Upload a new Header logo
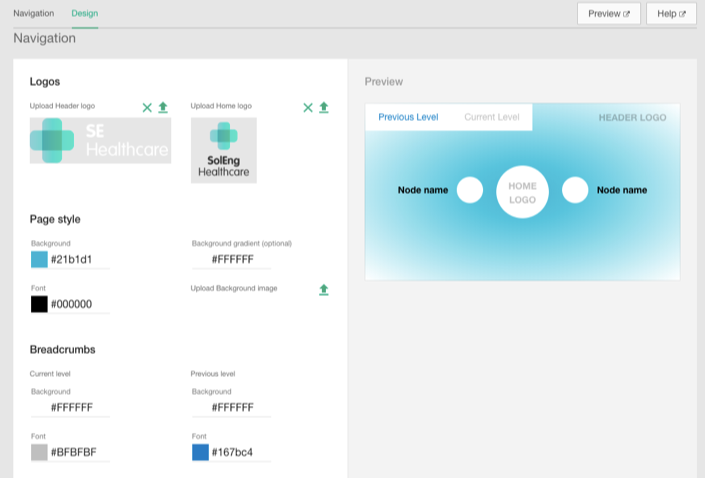Viewport: 705px width, 478px height. pyautogui.click(x=163, y=107)
